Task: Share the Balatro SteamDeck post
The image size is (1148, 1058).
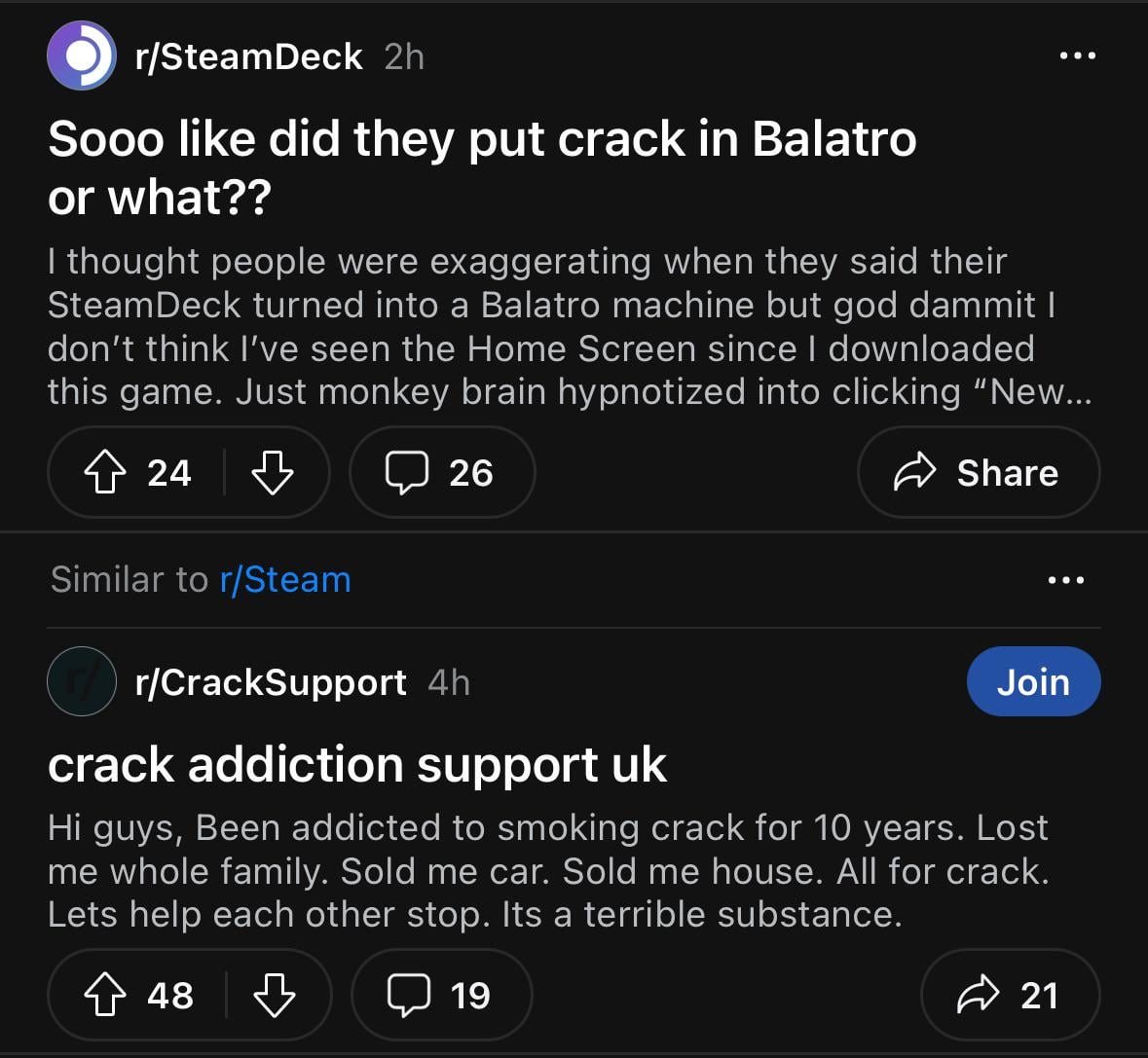Action: pos(978,473)
